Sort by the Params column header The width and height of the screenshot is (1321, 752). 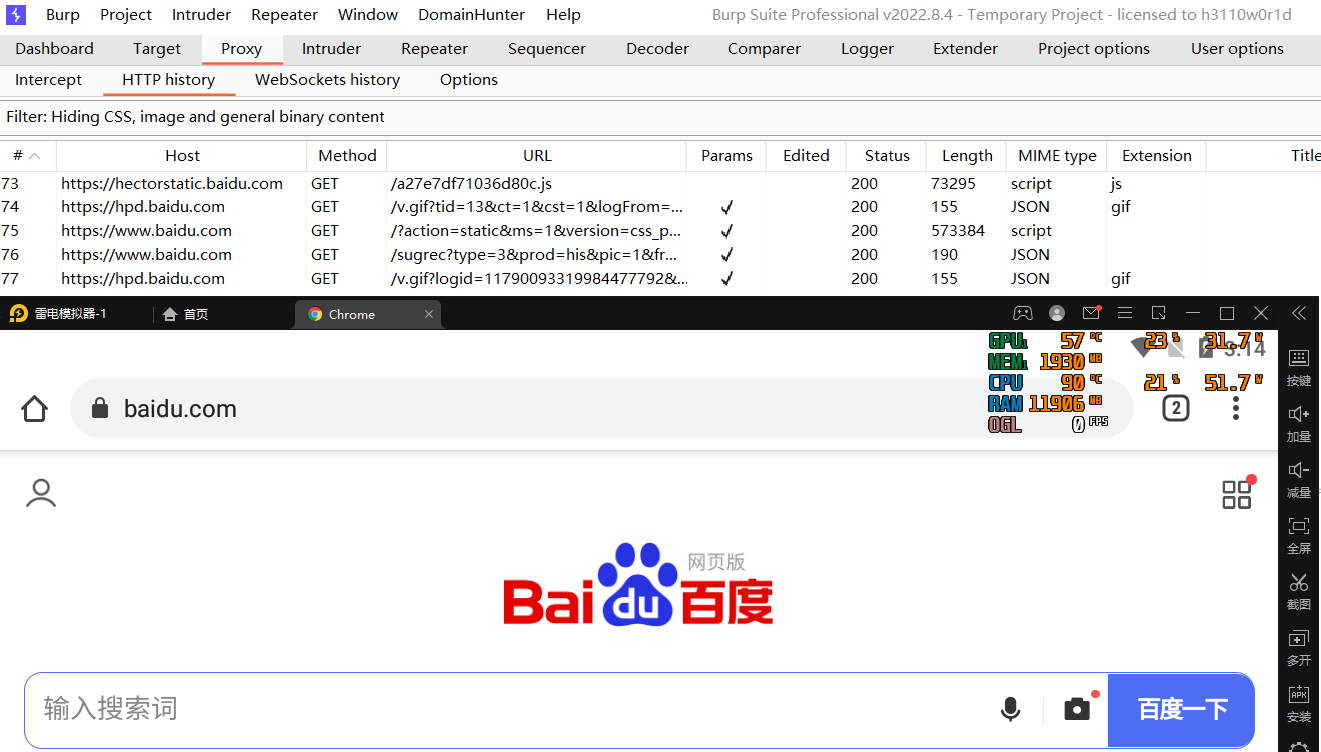tap(727, 156)
